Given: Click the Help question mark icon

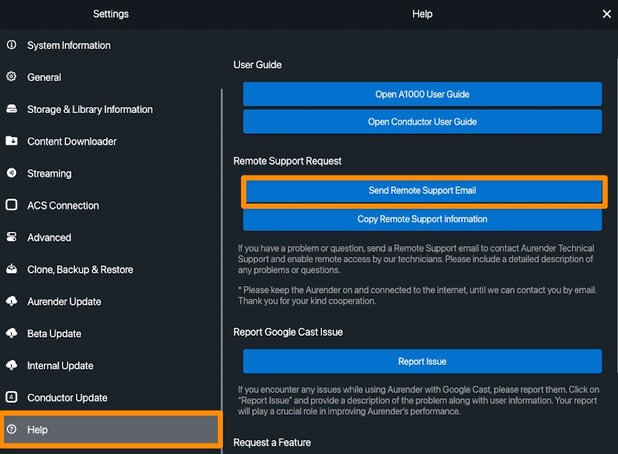Looking at the screenshot, I should click(x=11, y=429).
